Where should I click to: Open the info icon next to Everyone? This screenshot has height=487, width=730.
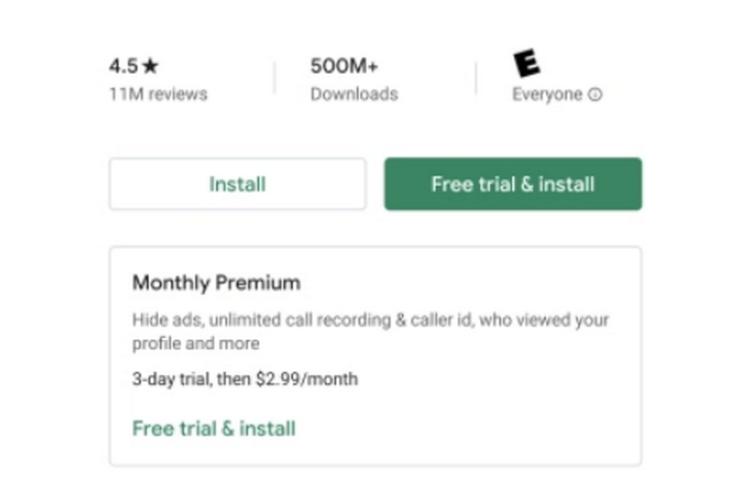(x=595, y=95)
